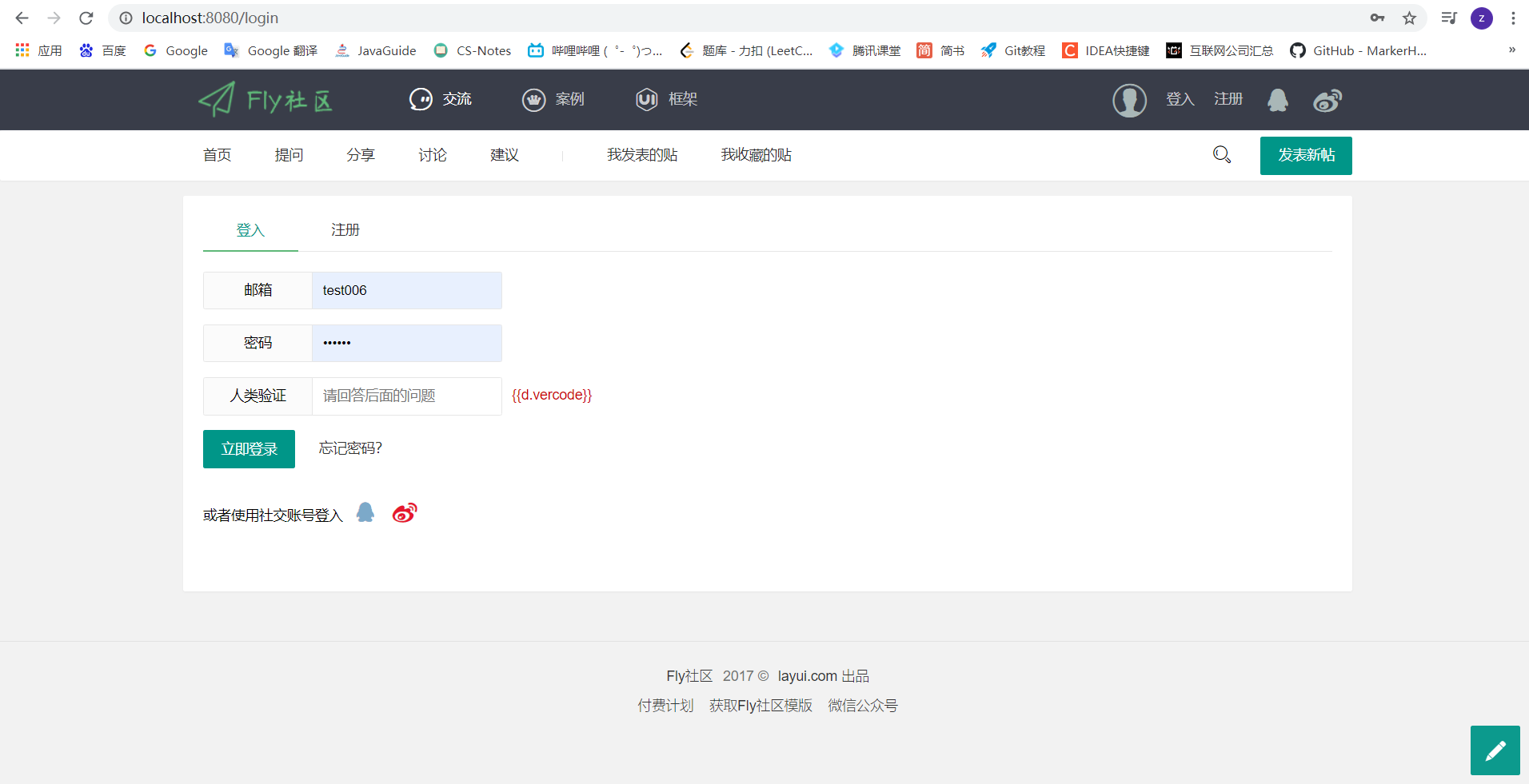Viewport: 1529px width, 784px height.
Task: Open the 框架 section icon in navbar
Action: pos(646,99)
